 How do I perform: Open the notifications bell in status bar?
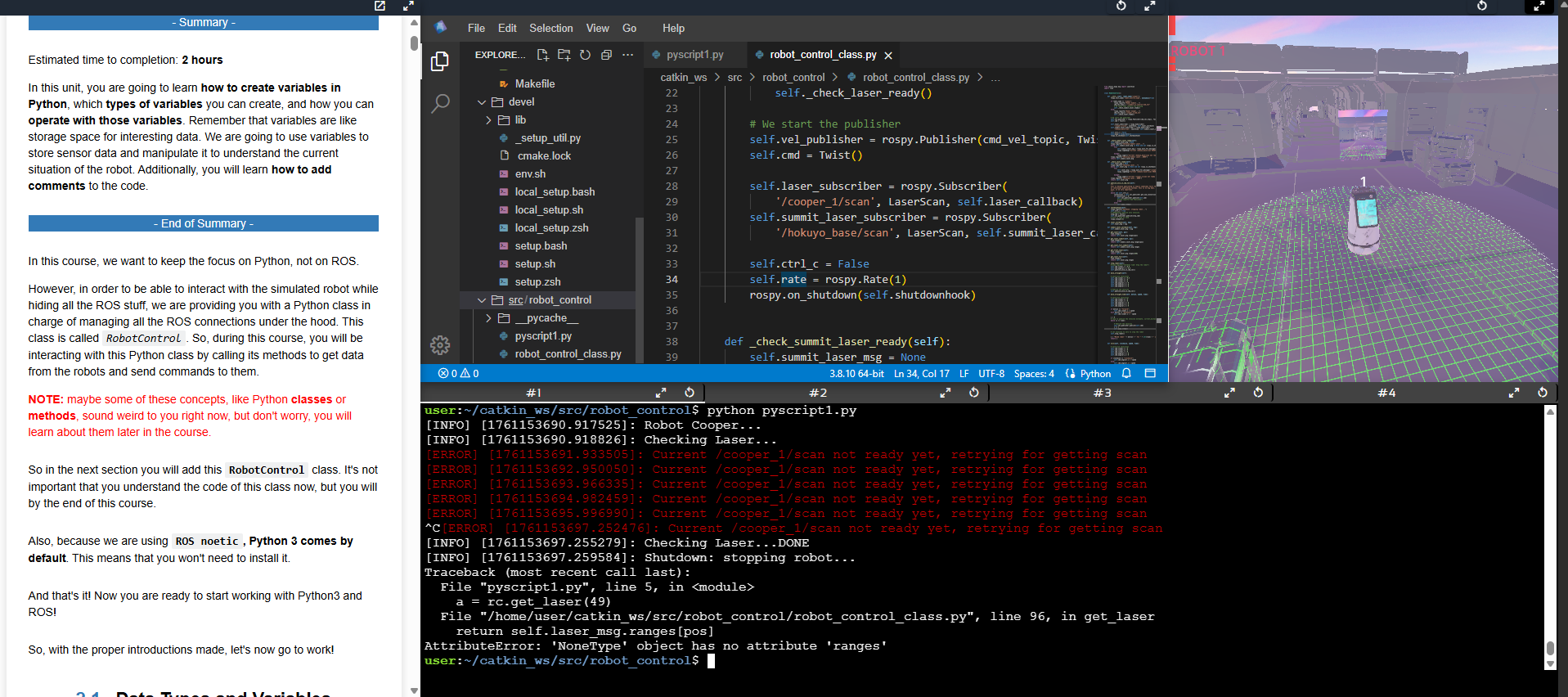click(x=1126, y=373)
